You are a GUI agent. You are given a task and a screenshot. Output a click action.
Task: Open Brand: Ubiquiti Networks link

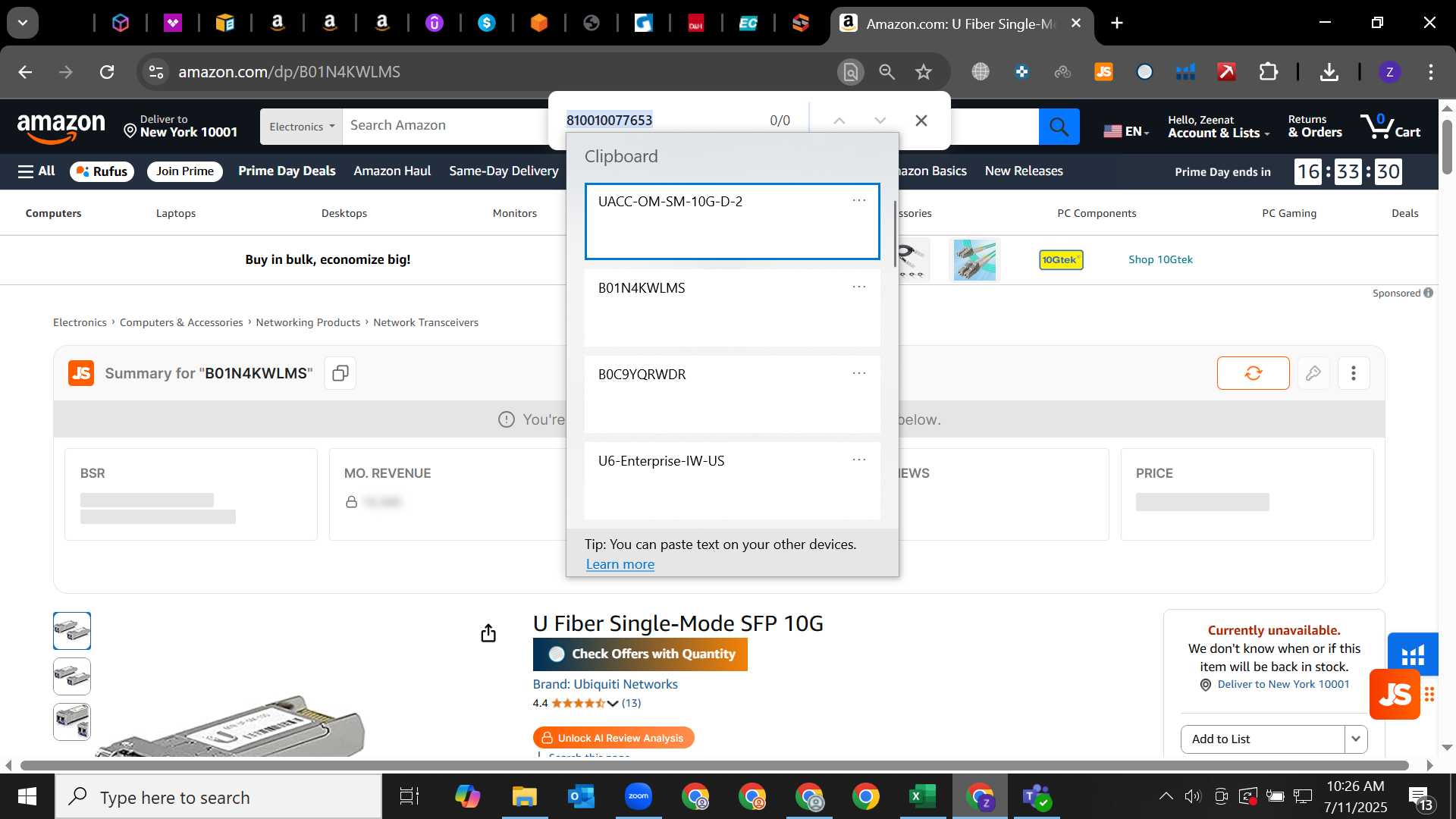[x=605, y=684]
